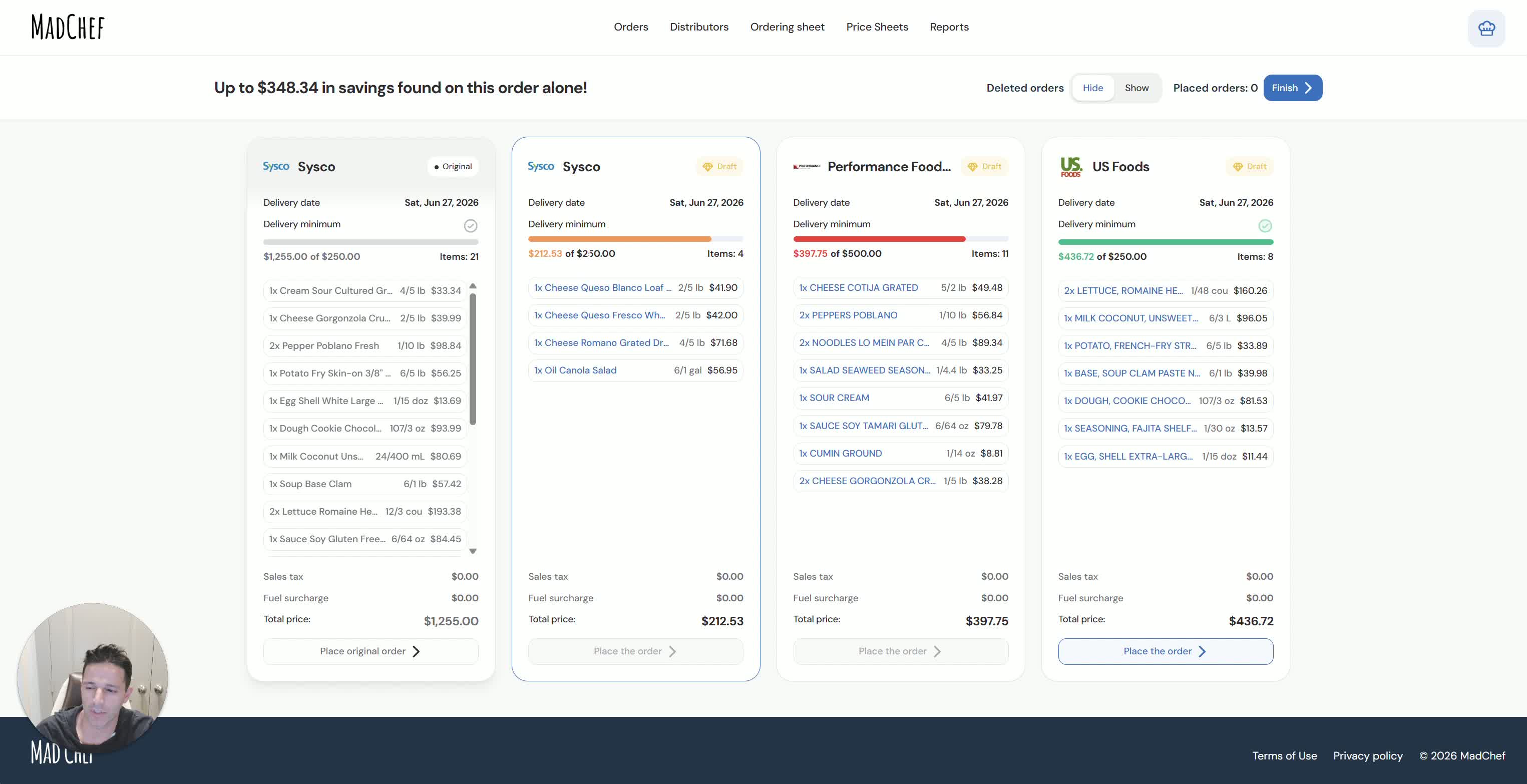Place the Sysco draft order
Screen dimensions: 1527x784
[x=635, y=651]
